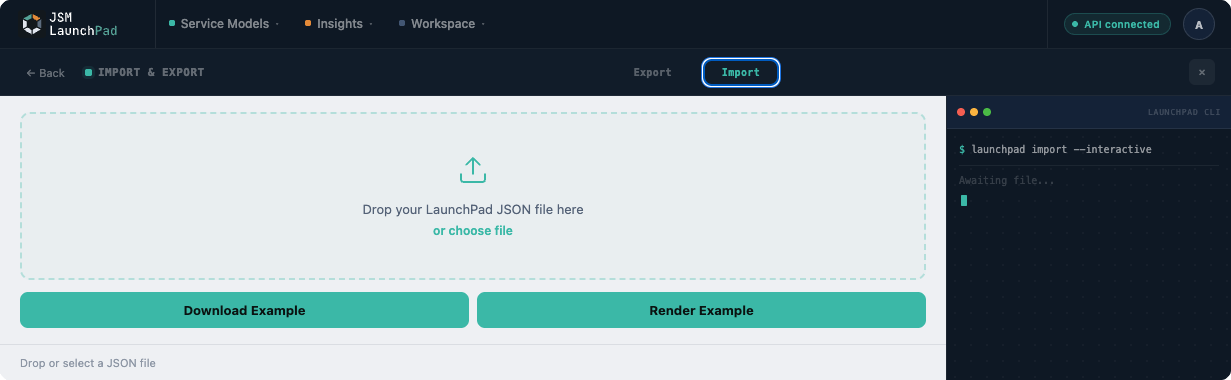Click the 'Drop or select a JSON file' status text
Screen dimensions: 1231x380
pos(88,363)
